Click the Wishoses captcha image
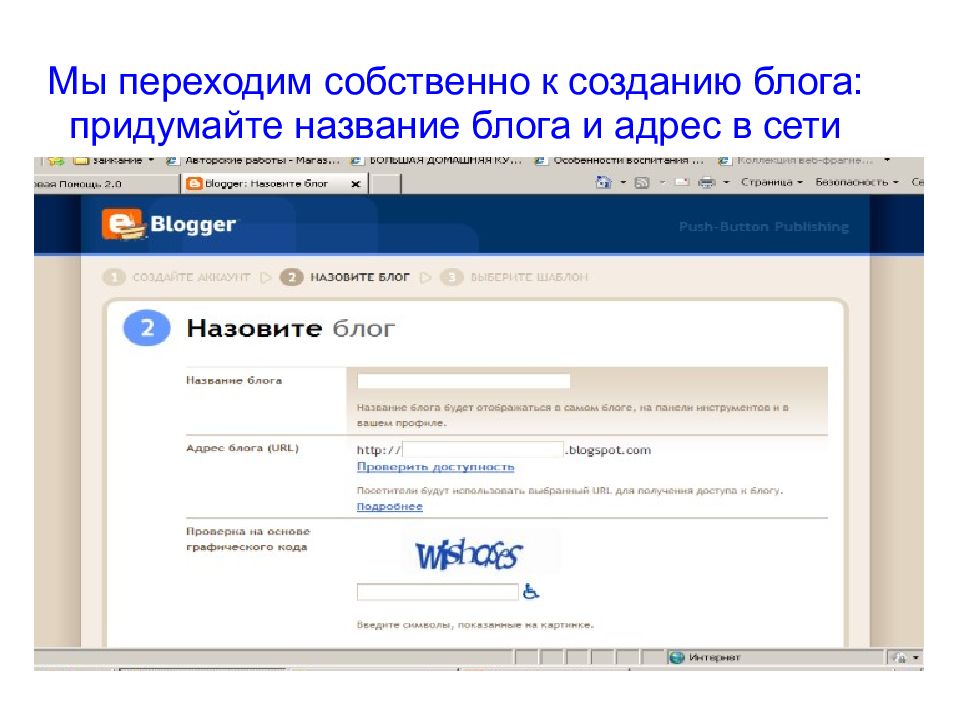The image size is (960, 720). click(x=469, y=552)
